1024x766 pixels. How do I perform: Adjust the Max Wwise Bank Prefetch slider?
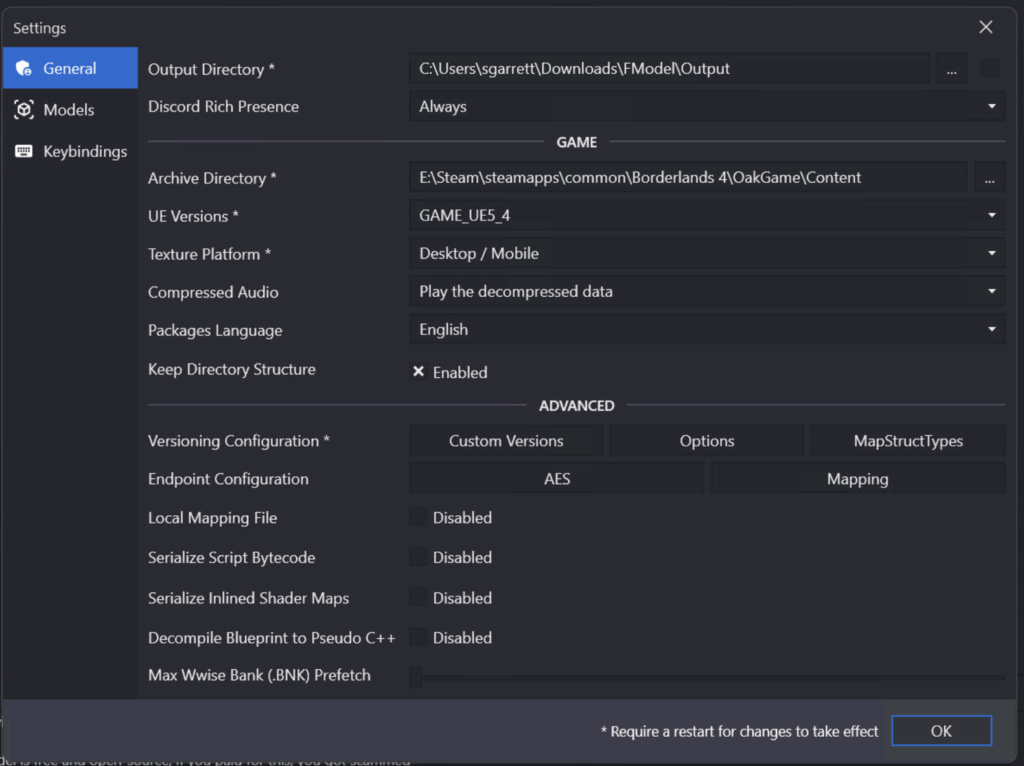tap(416, 678)
